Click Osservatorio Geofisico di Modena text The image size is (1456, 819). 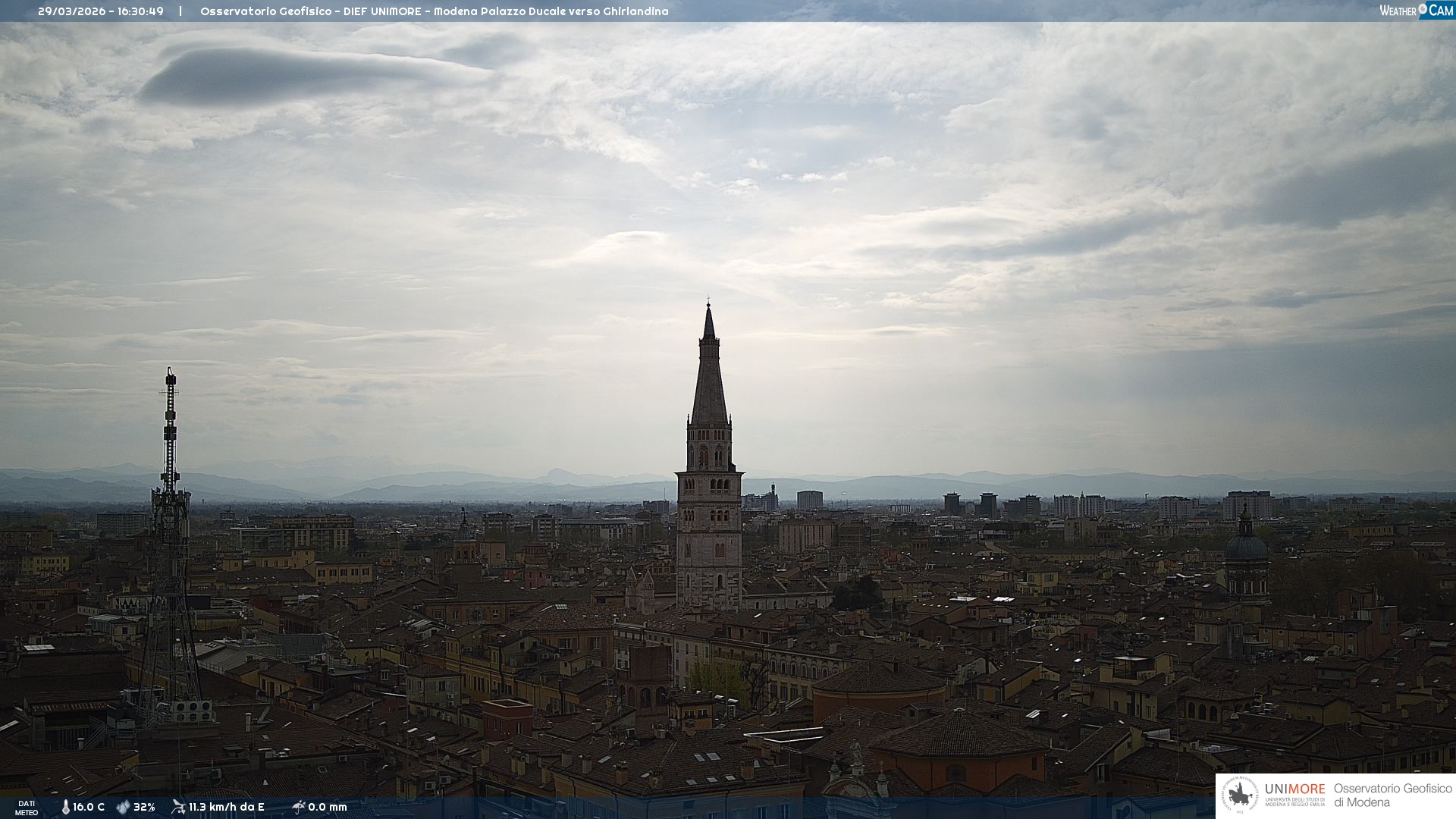(x=1392, y=795)
